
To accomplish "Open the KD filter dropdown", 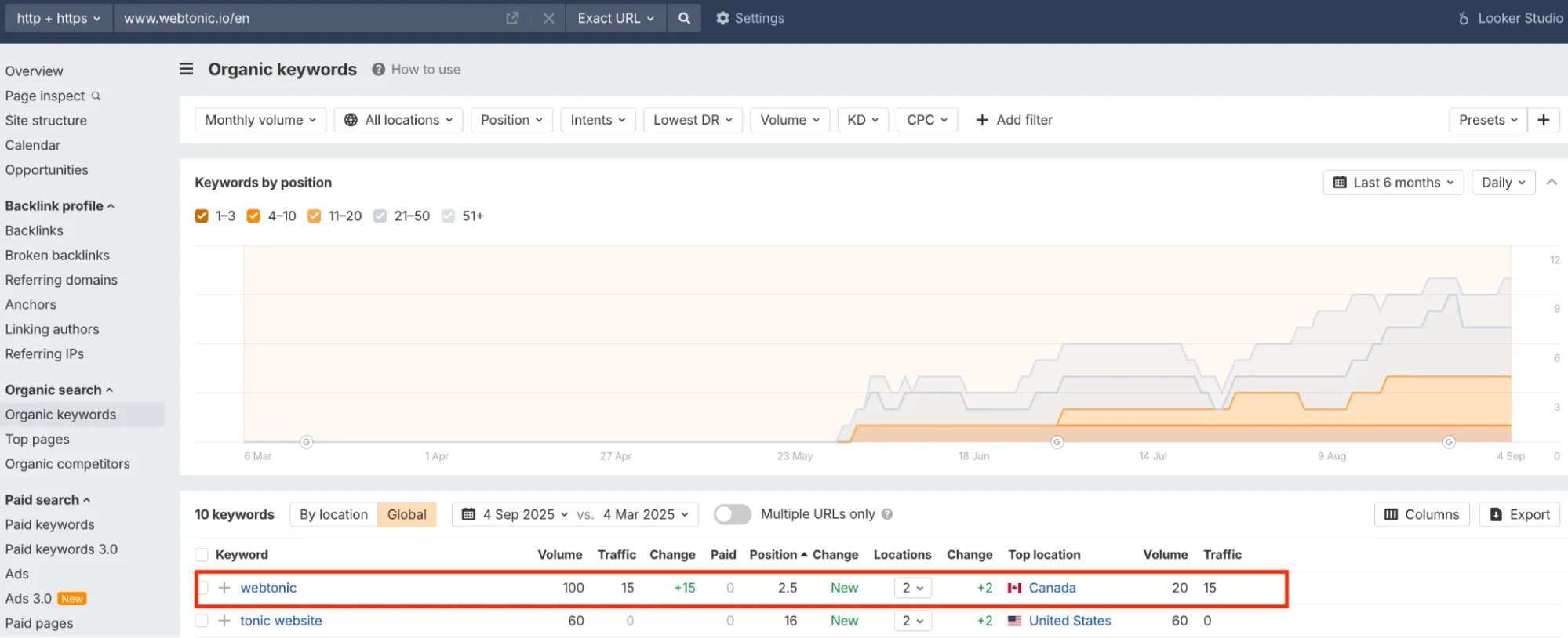I will [x=863, y=120].
